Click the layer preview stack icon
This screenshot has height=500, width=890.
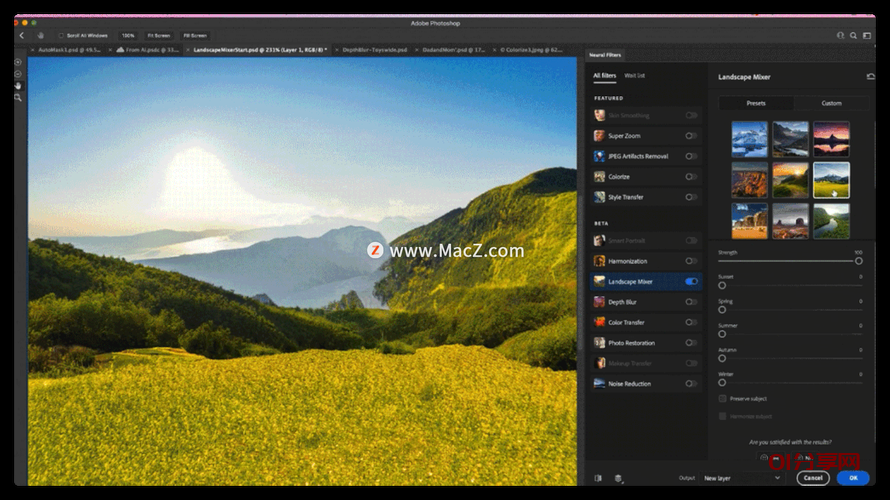click(618, 478)
